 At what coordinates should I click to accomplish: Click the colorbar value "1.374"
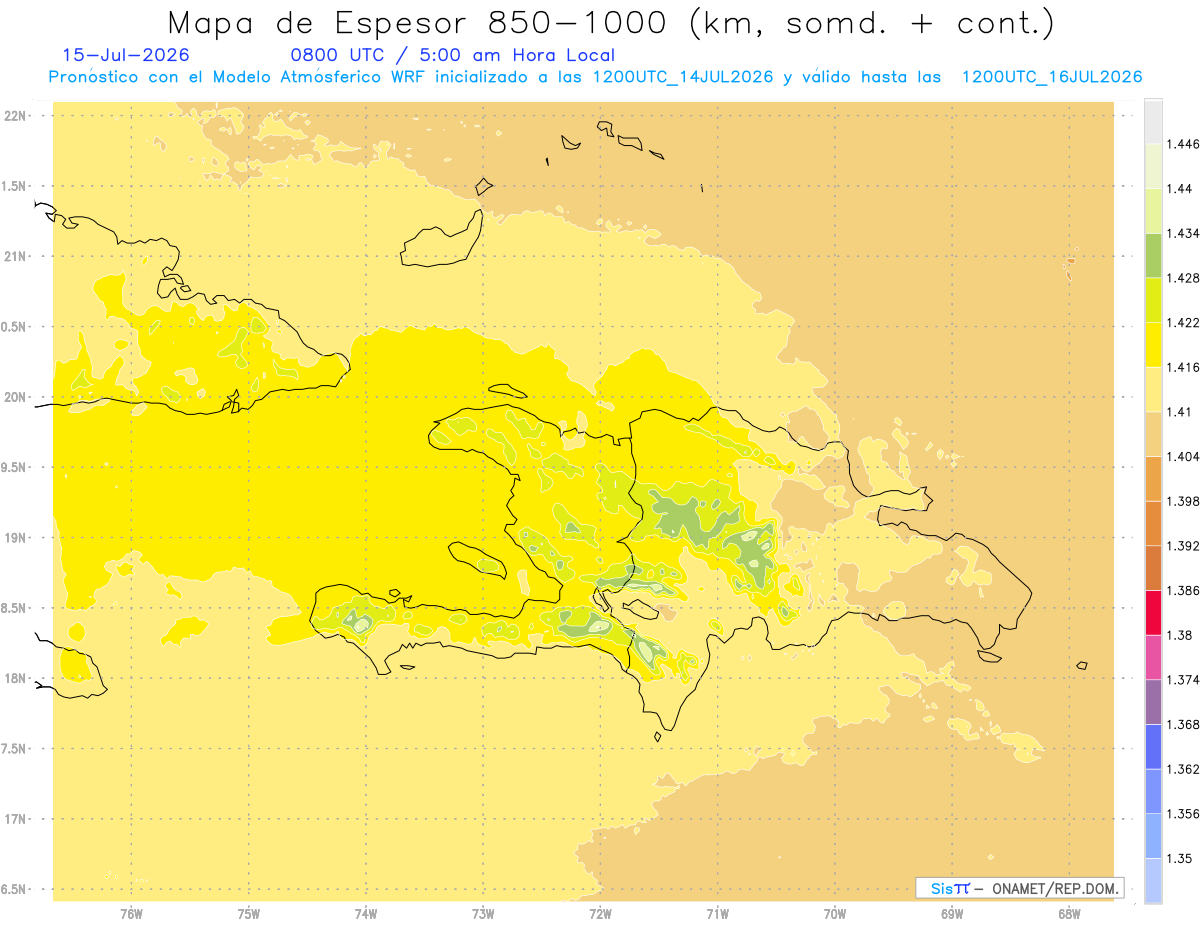point(1183,680)
